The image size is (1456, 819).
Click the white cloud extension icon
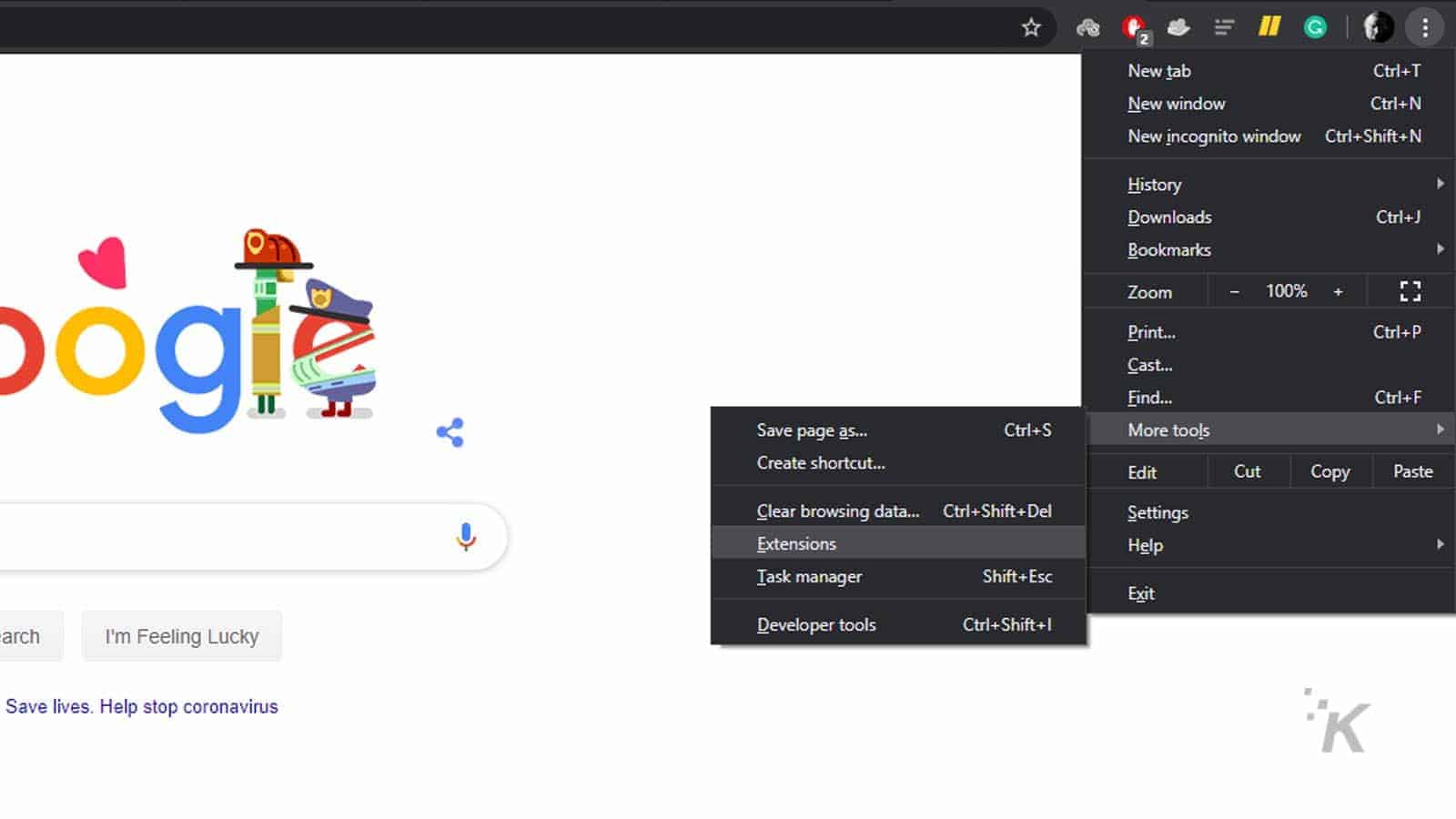1178,27
